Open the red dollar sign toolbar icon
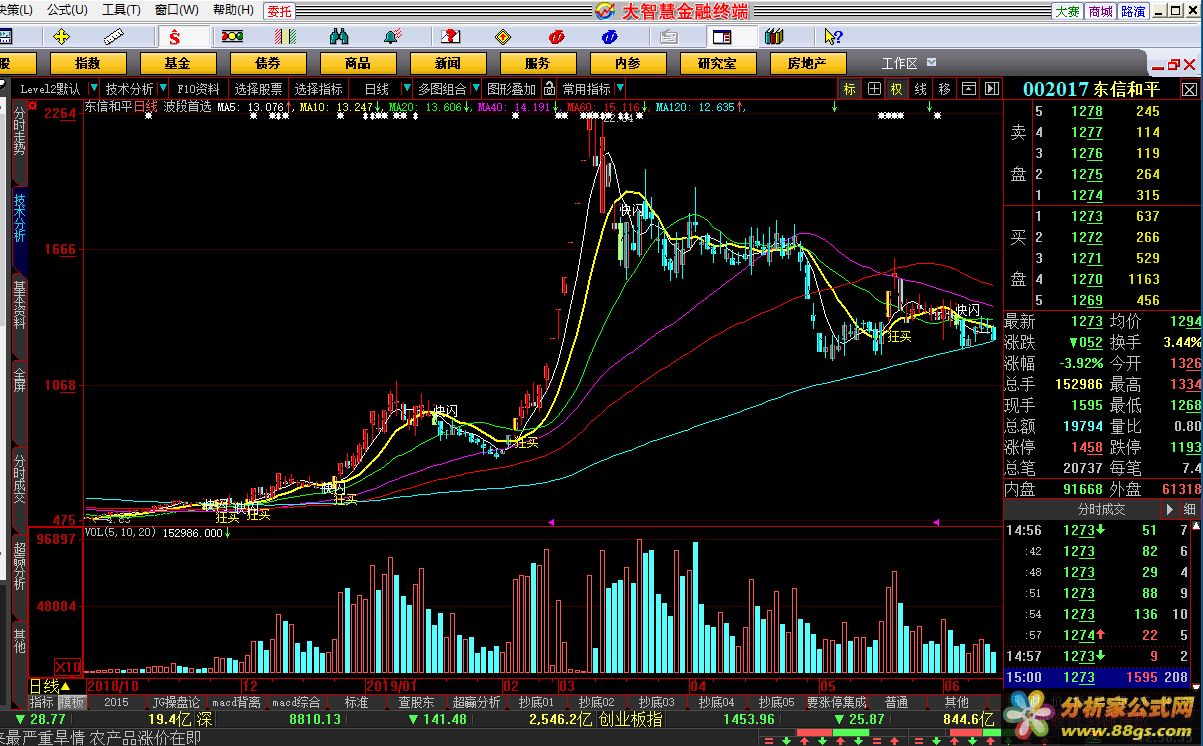This screenshot has width=1203, height=746. (175, 37)
